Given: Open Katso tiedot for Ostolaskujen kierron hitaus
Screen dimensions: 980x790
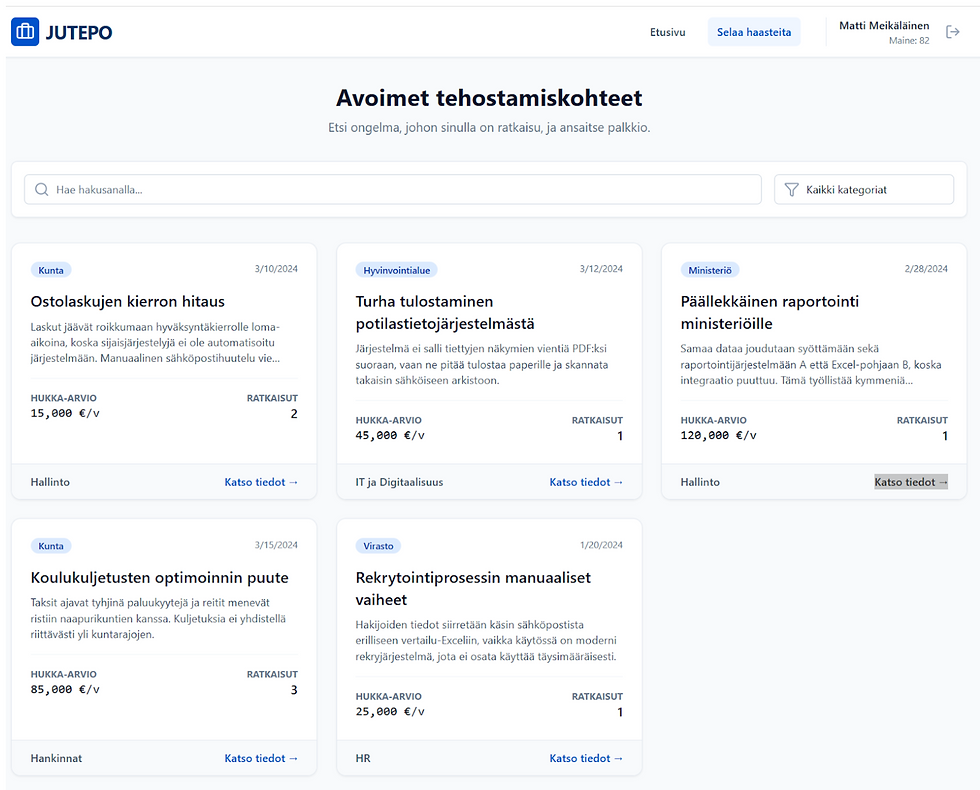Looking at the screenshot, I should [261, 482].
